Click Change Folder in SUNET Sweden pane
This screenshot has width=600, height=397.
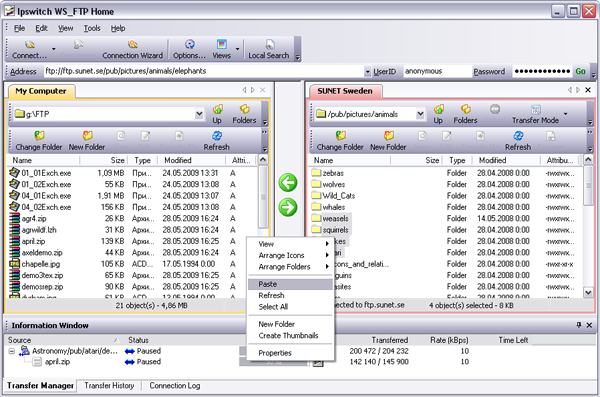click(340, 141)
